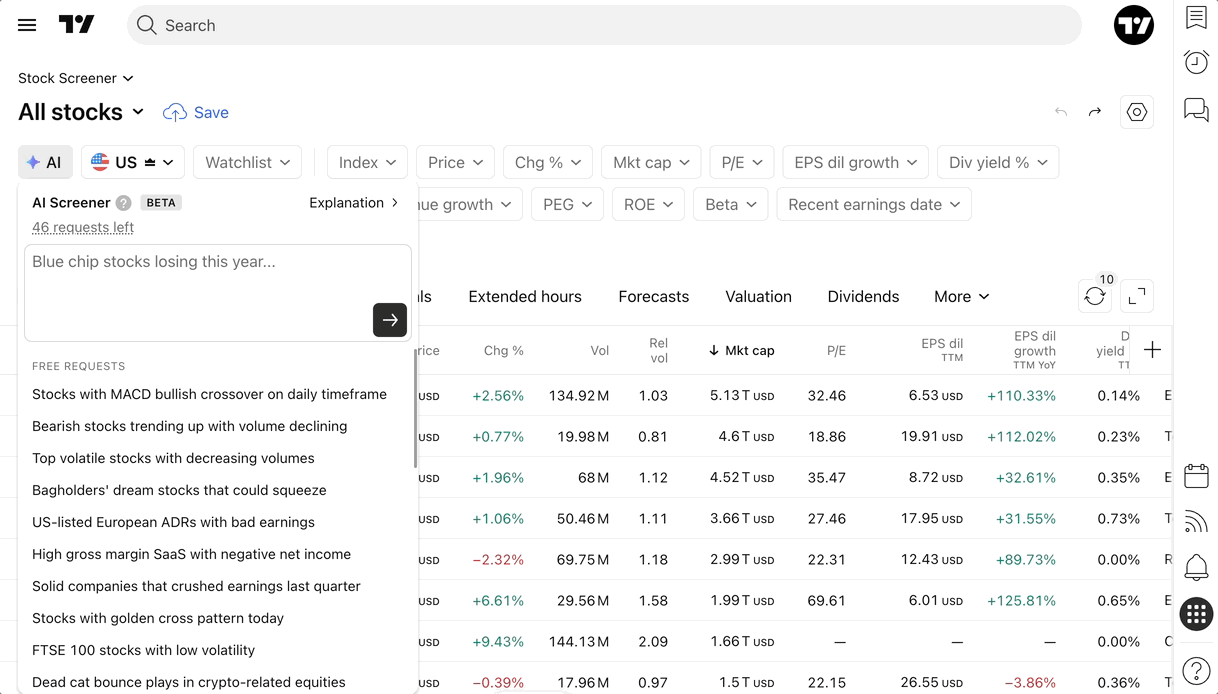Open the hamburger main menu
This screenshot has height=694, width=1218.
point(27,25)
